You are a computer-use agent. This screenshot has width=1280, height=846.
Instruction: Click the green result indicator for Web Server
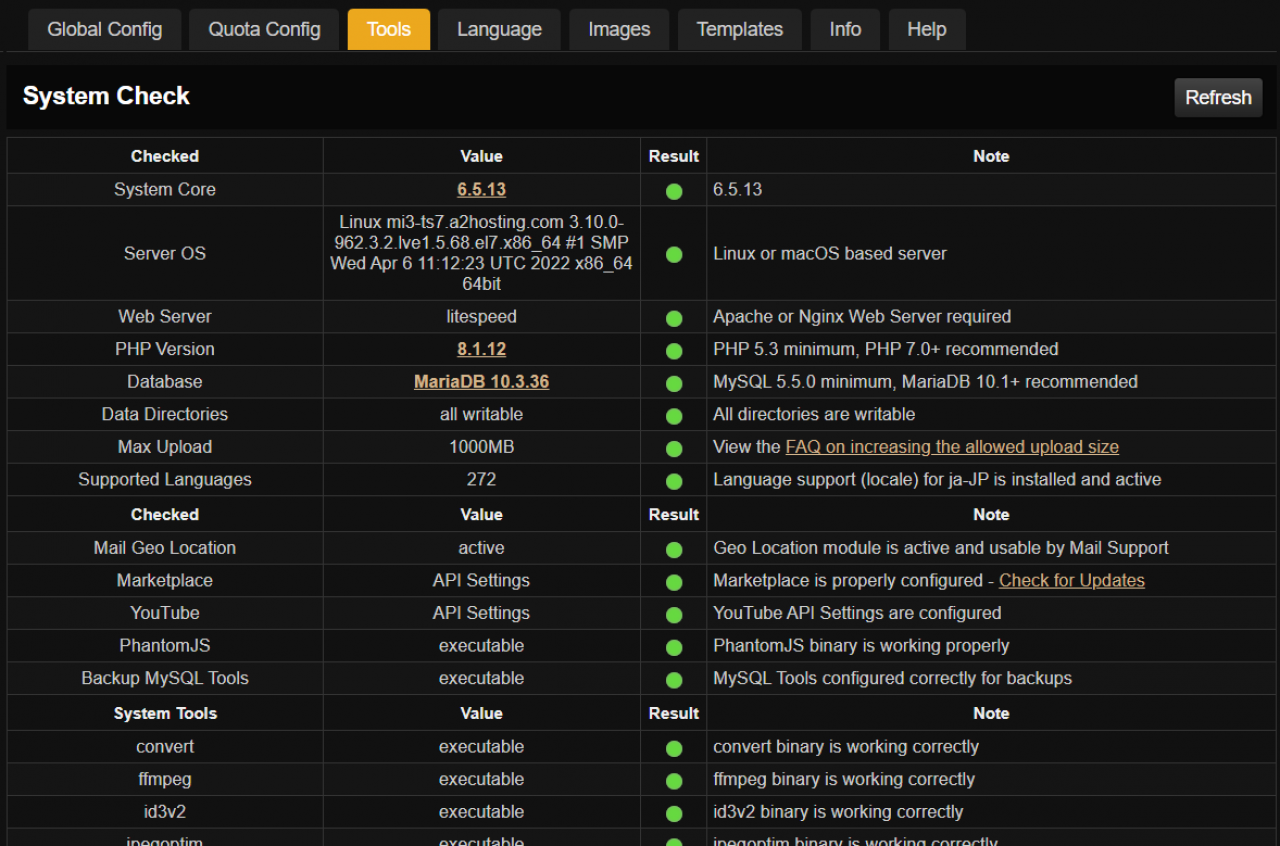coord(674,318)
